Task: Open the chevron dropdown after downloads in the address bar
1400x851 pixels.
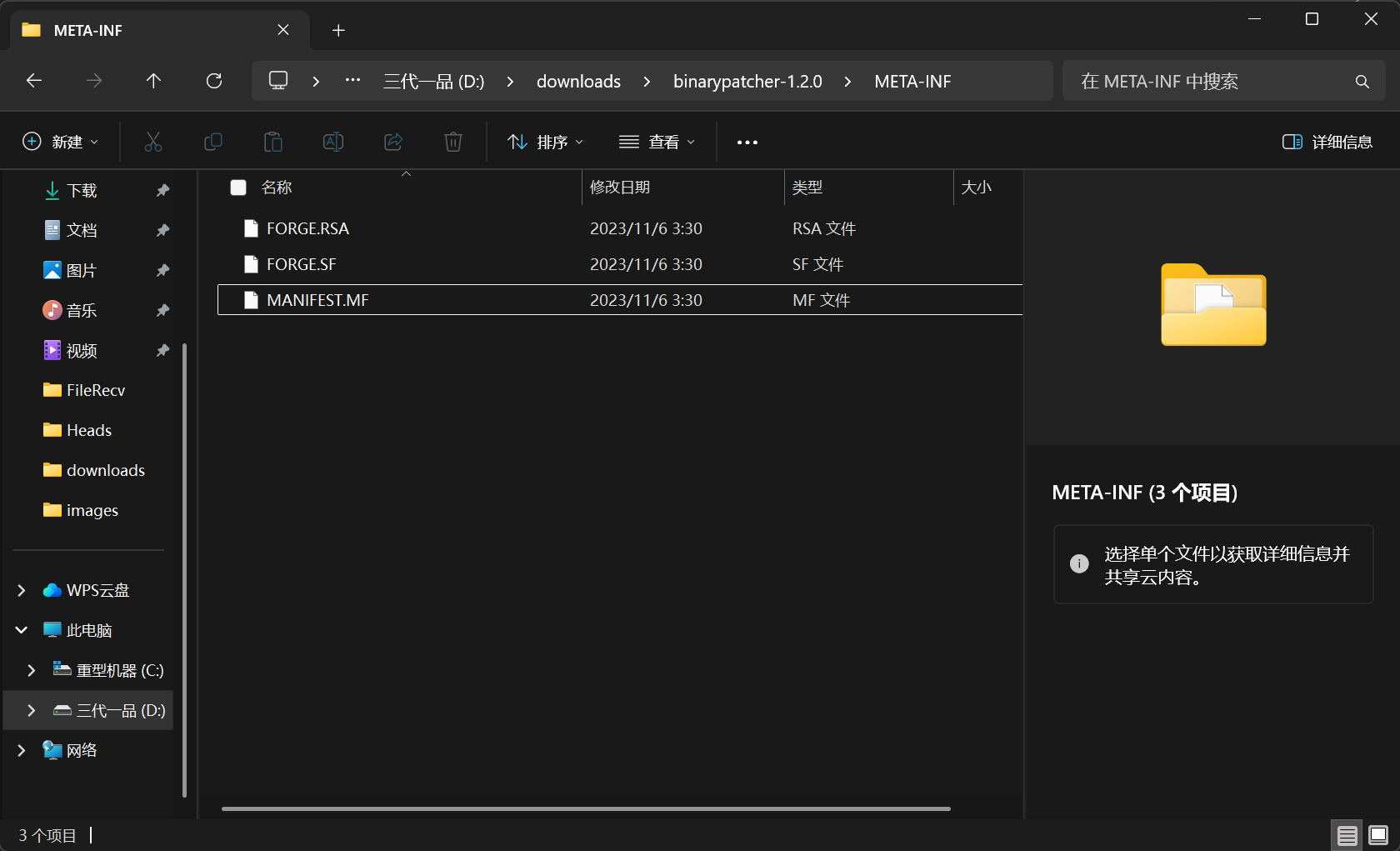Action: 647,82
